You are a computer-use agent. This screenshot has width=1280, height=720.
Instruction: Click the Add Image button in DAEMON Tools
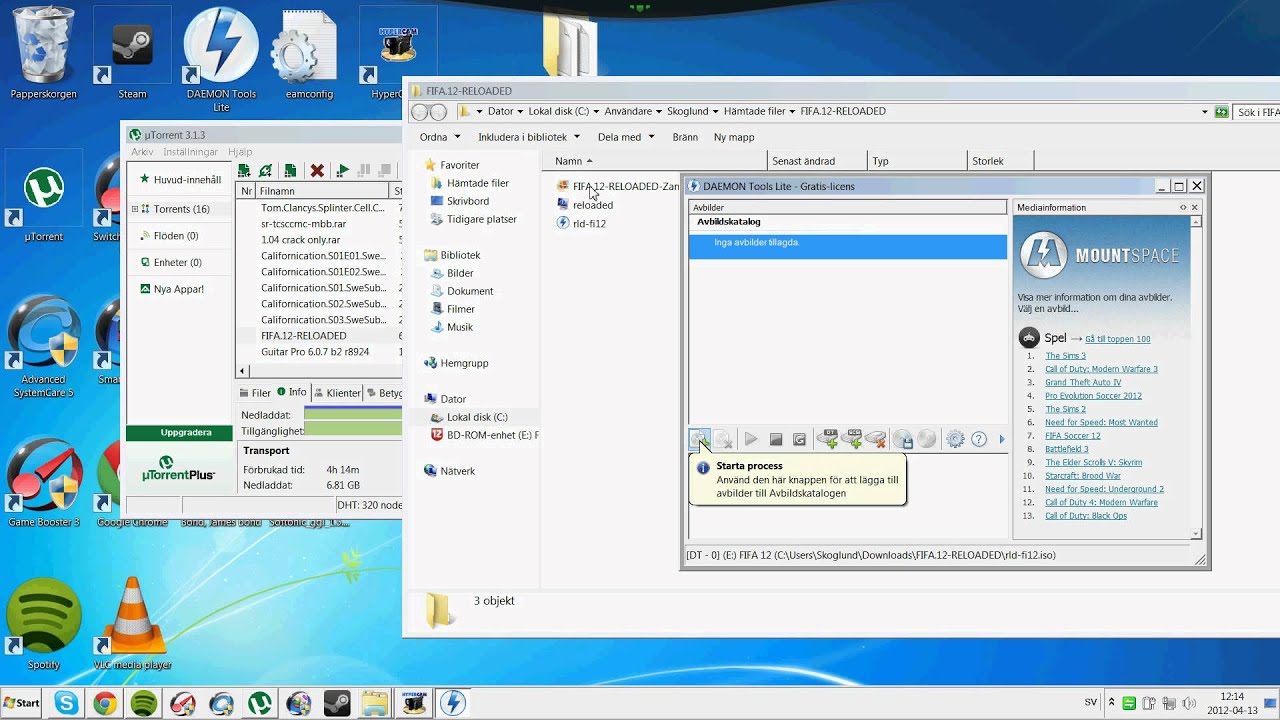[x=699, y=439]
